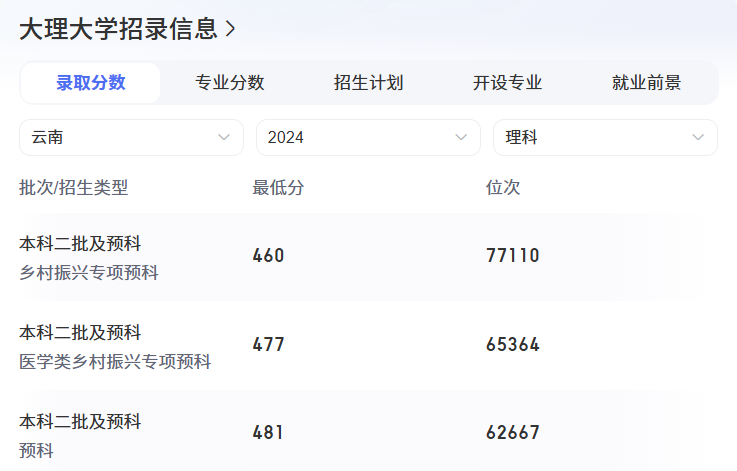Select the 乡村振兴专项预科 row label
737x471 pixels.
pos(89,273)
